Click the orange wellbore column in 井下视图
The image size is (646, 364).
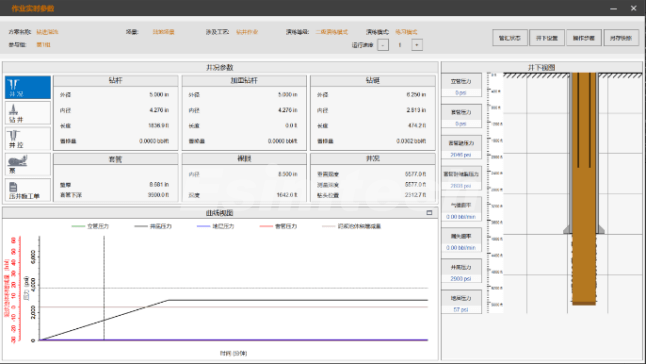584,189
